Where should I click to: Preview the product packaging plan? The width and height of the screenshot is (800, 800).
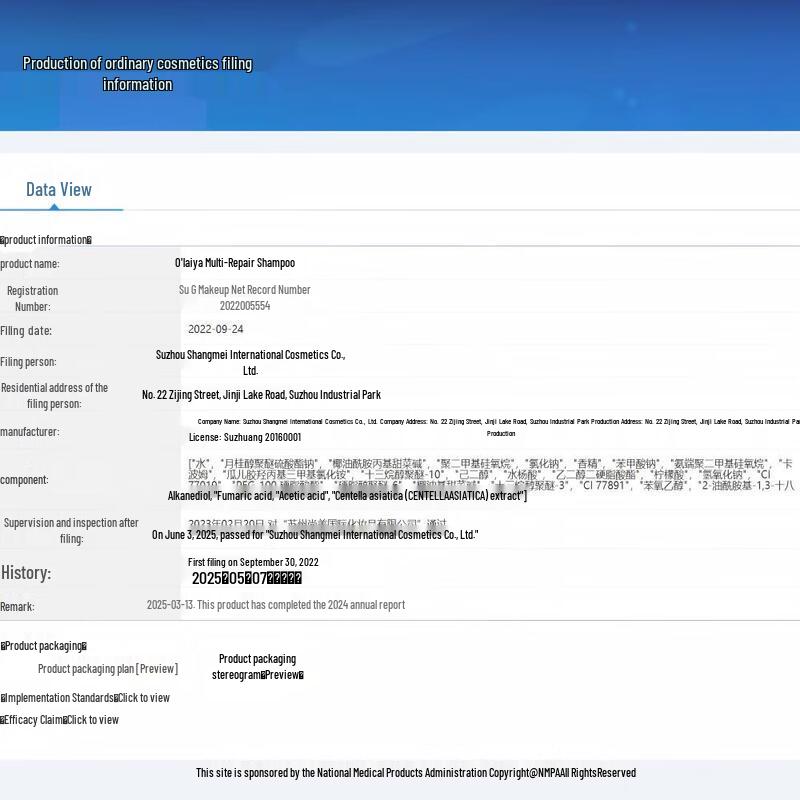[108, 669]
